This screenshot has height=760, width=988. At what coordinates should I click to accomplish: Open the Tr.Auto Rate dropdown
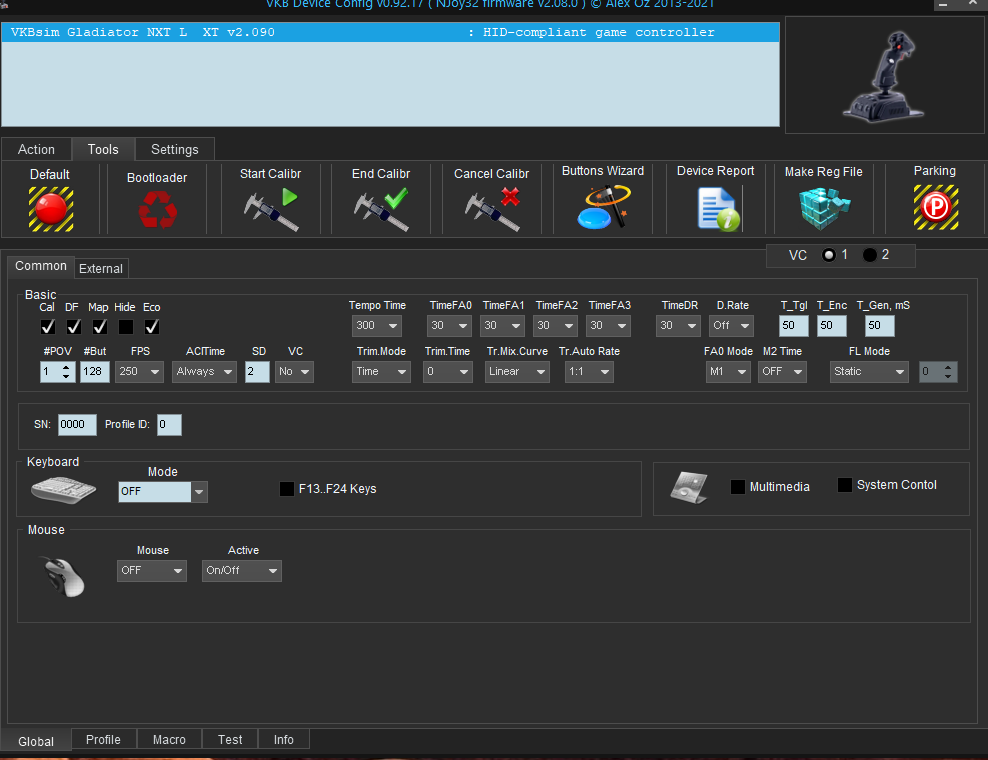coord(589,372)
